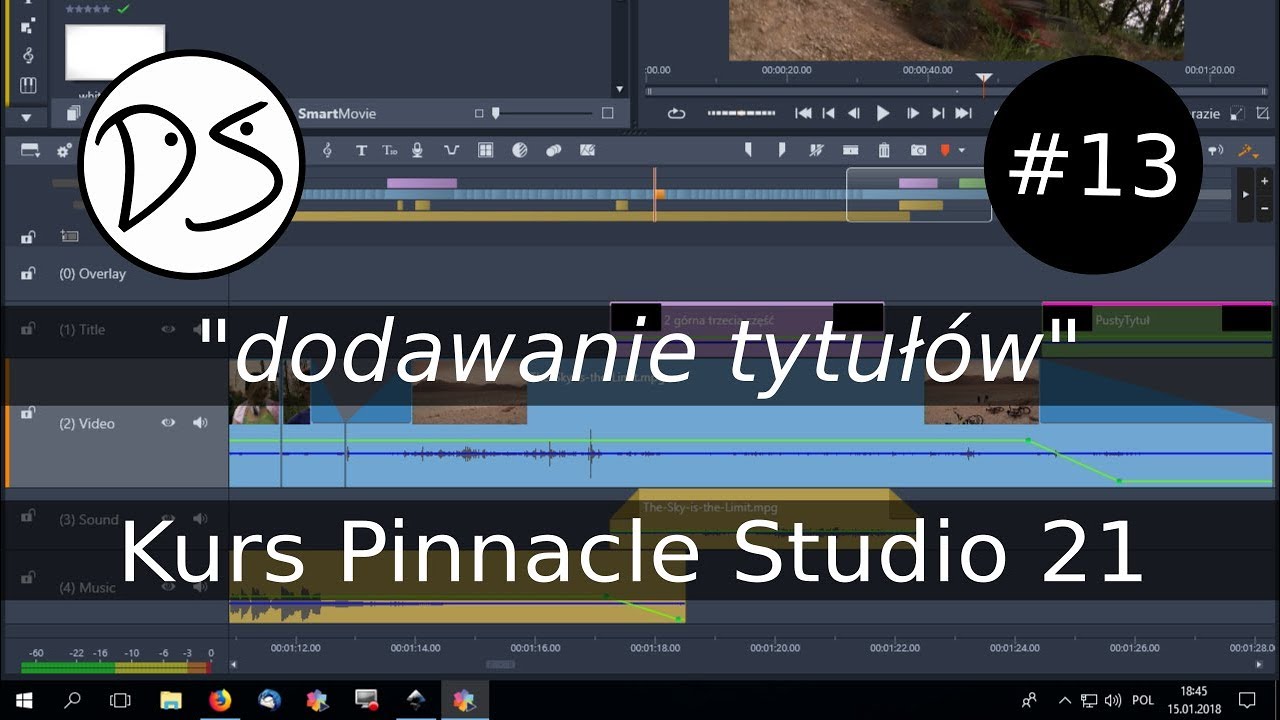1280x720 pixels.
Task: Toggle visibility of the (2) Video track
Action: [x=168, y=423]
